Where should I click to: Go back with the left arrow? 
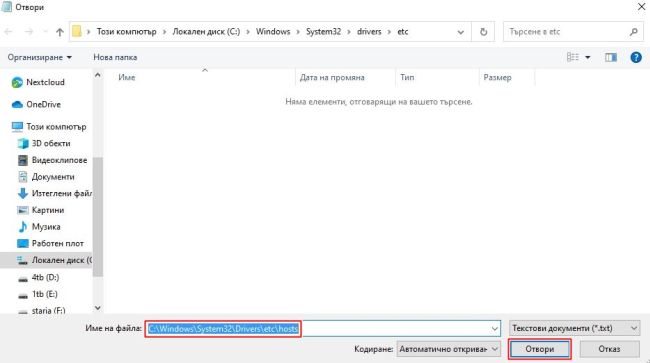9,32
